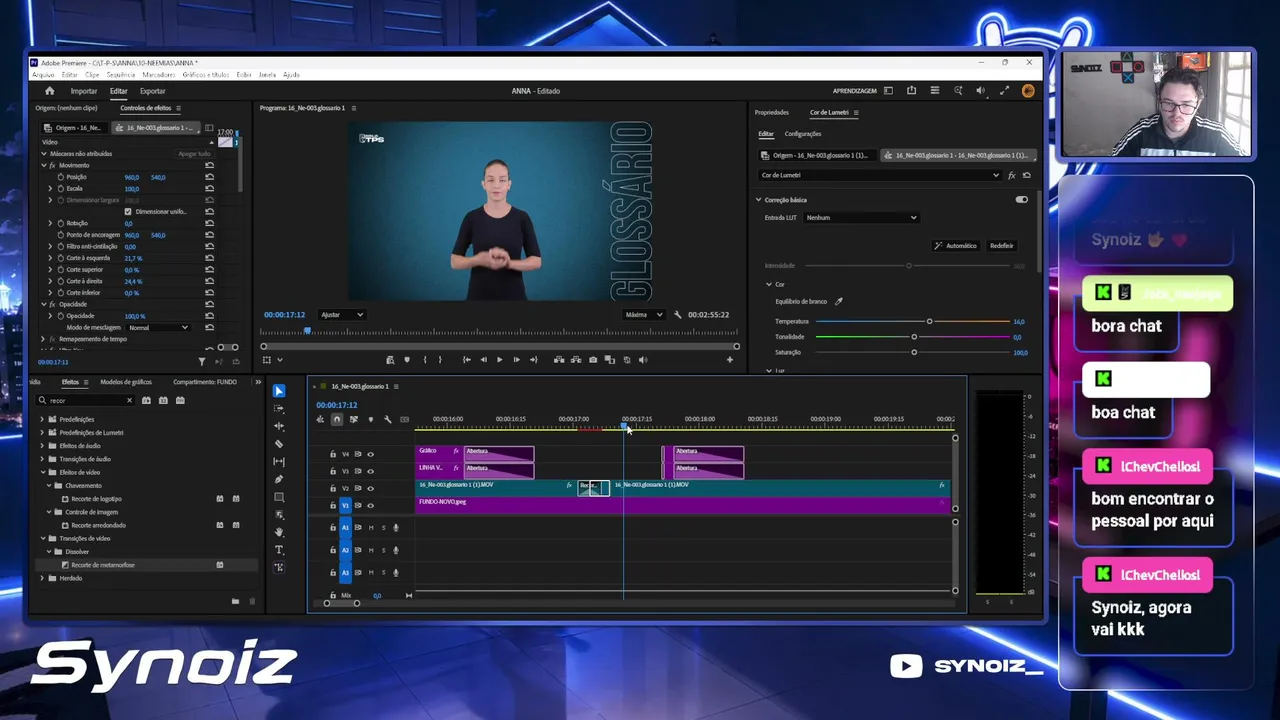Solo audio track A2

click(x=383, y=550)
